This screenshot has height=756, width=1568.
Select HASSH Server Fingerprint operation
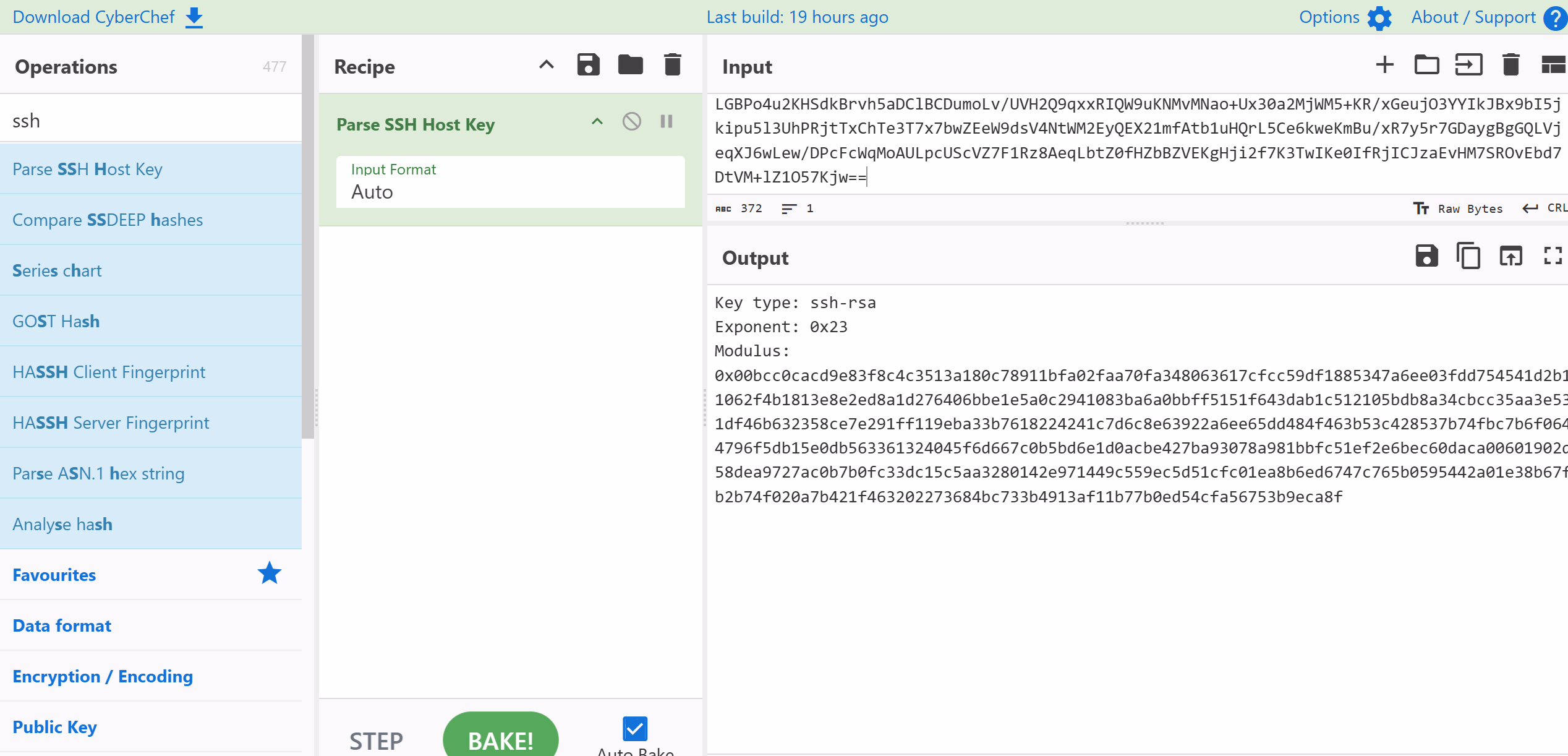151,423
